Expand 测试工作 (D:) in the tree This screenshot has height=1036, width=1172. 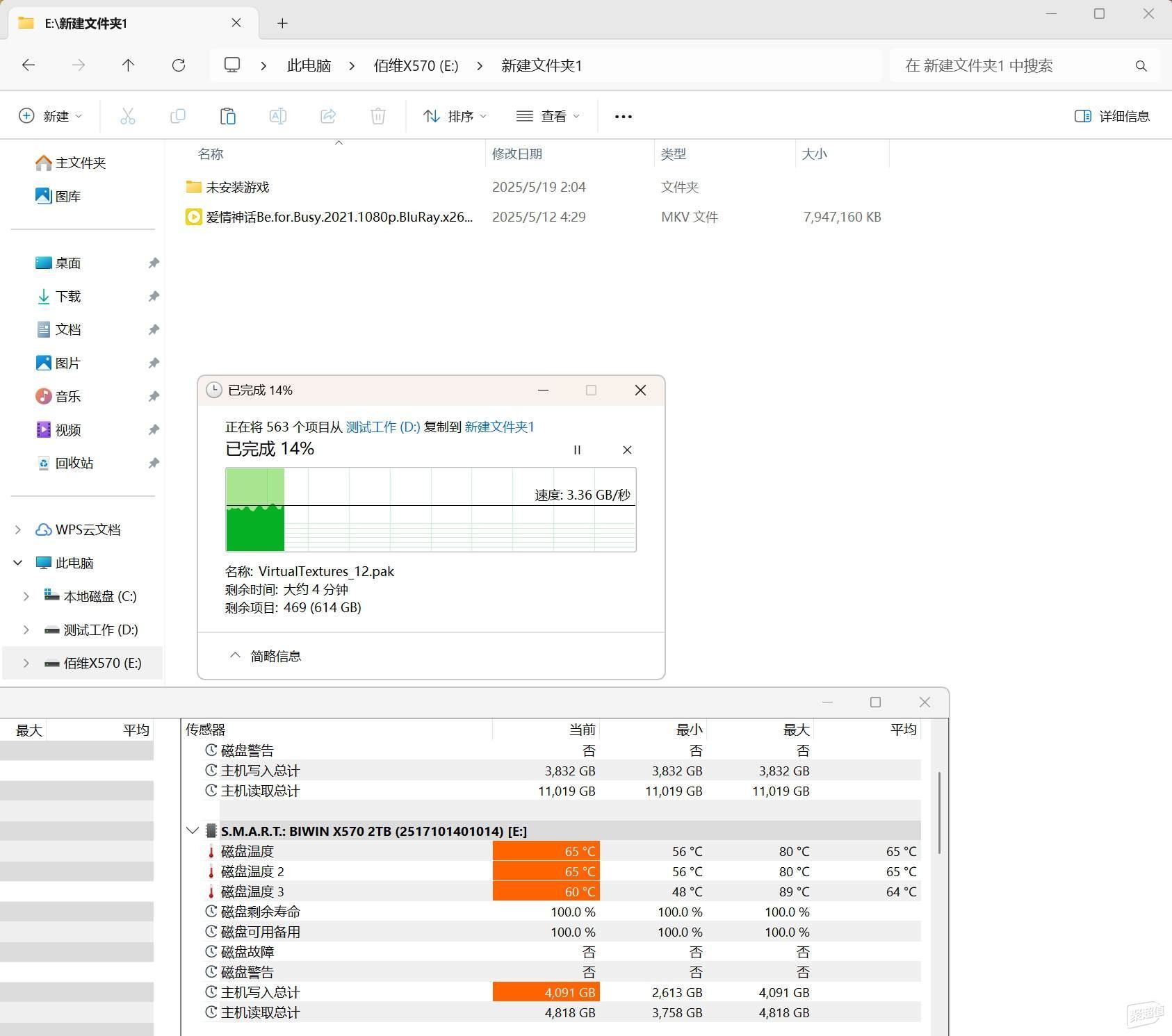tap(26, 630)
